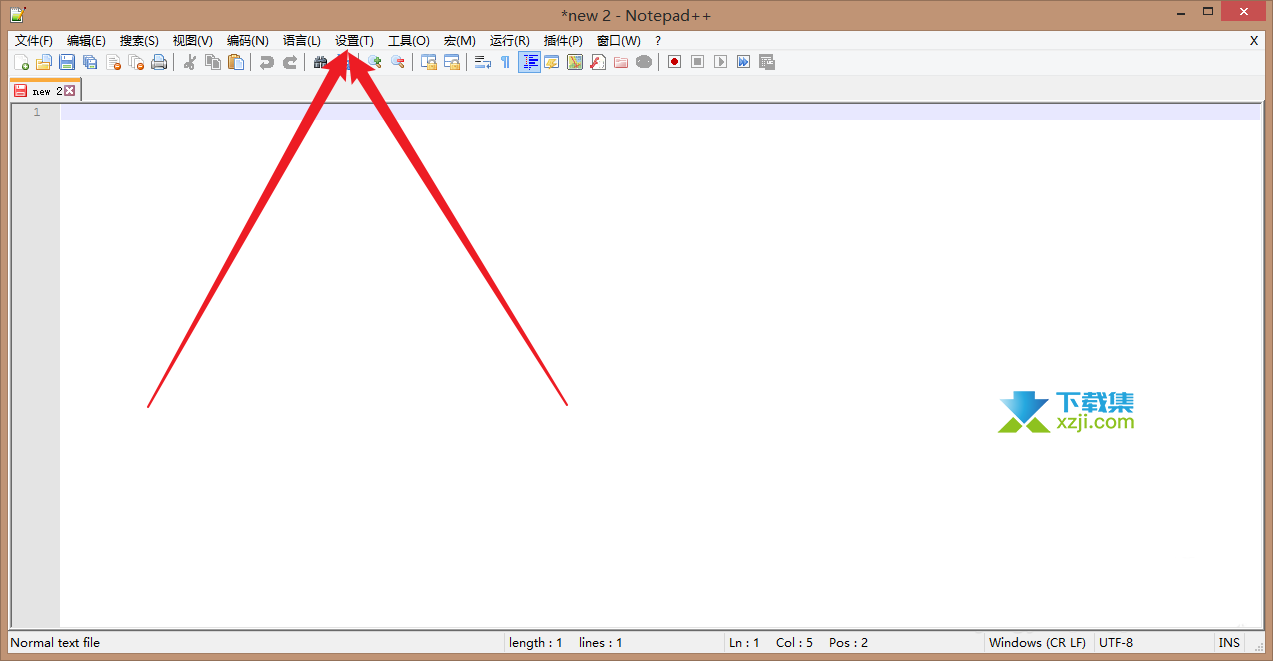Open the 运行(R) menu

point(509,41)
